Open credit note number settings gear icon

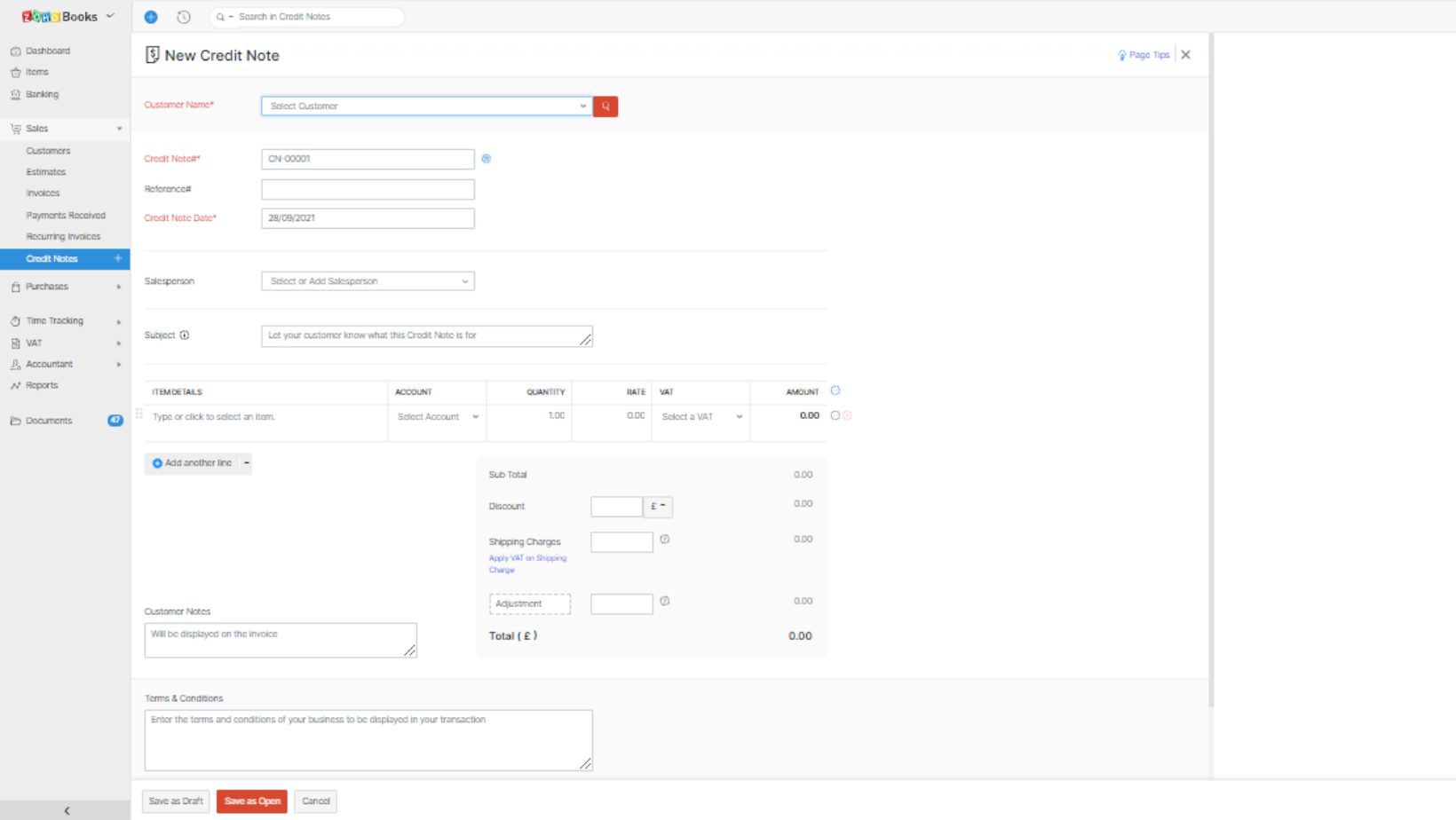click(x=487, y=159)
